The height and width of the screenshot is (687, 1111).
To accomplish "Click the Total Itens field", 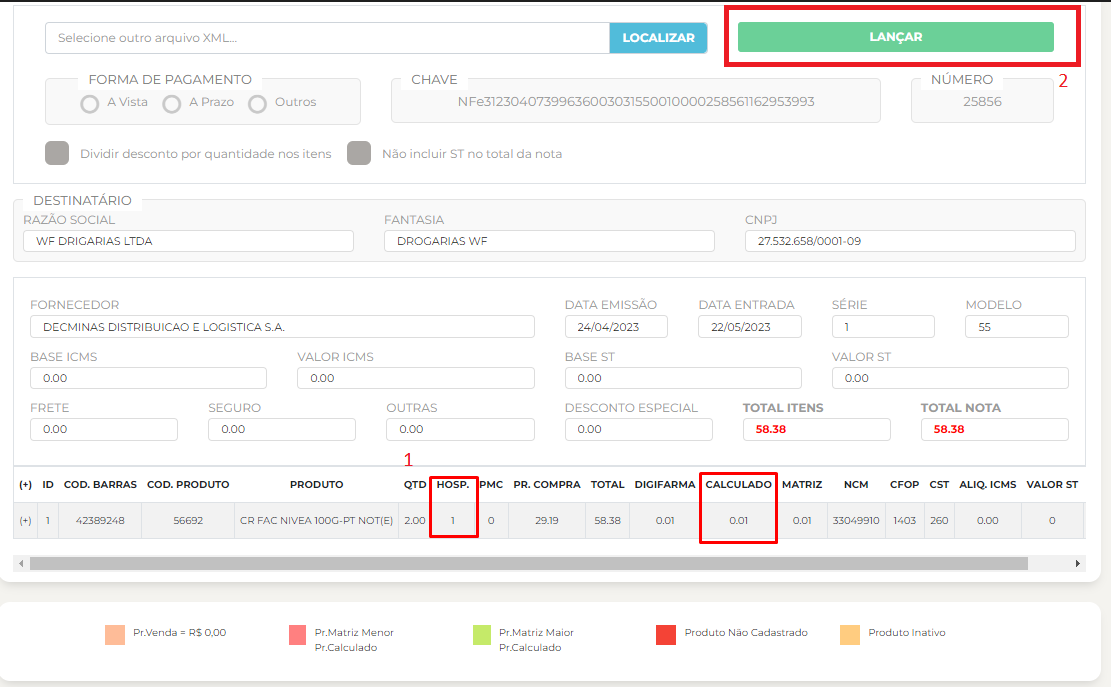I will tap(816, 429).
